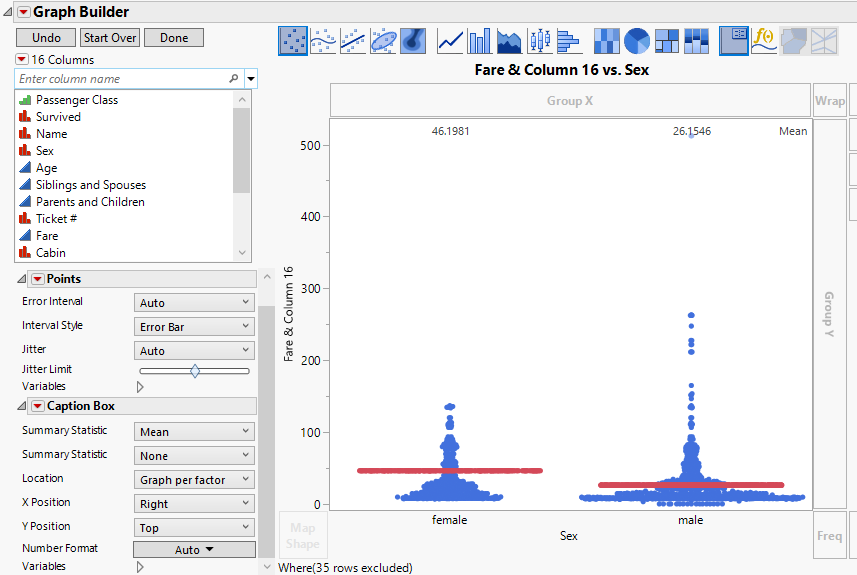
Task: Click the graph title Fare & Column 16 vs. Sex
Action: point(562,70)
